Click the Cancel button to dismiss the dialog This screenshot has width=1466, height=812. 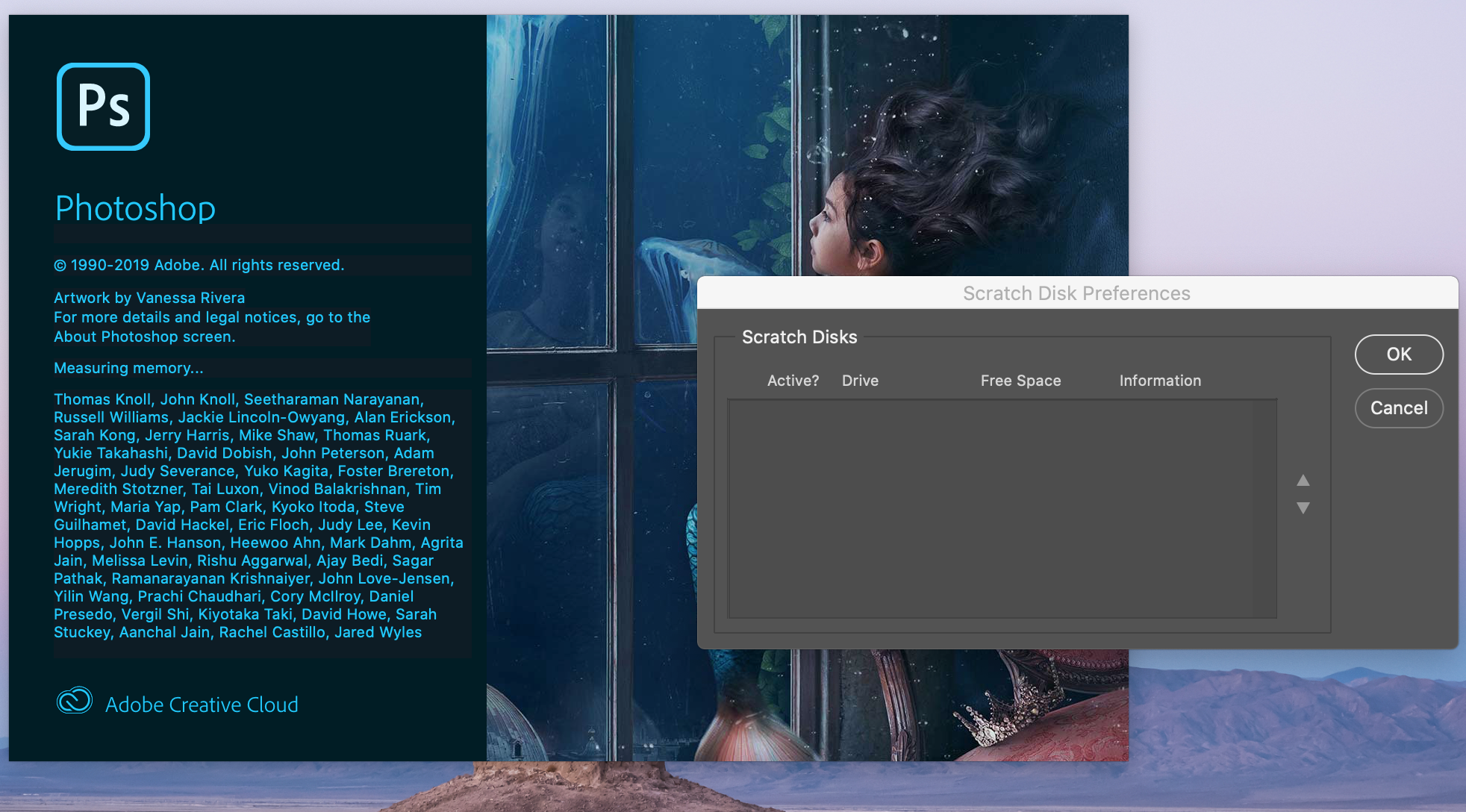pyautogui.click(x=1398, y=407)
